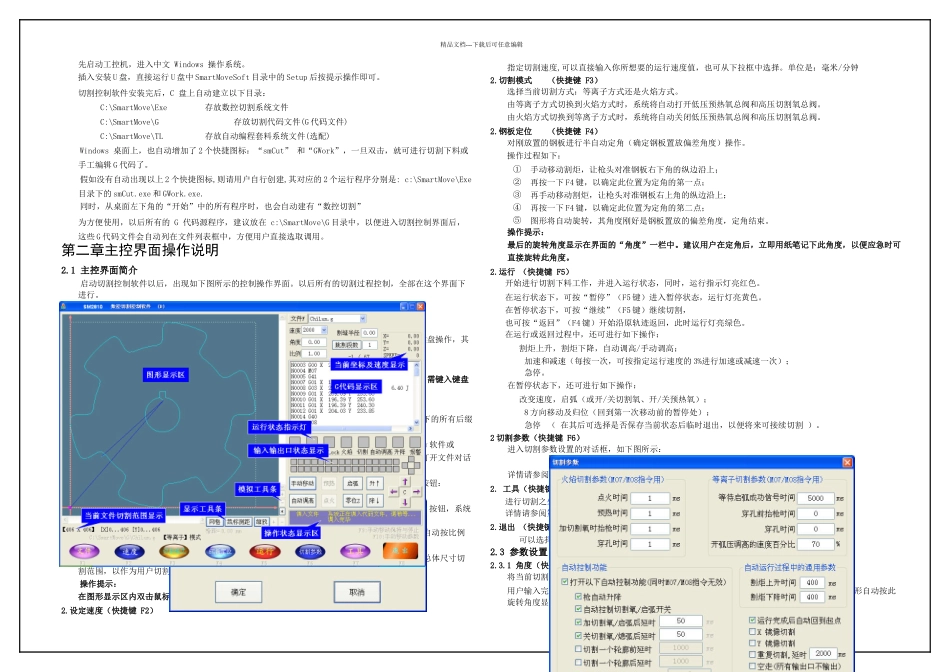
Task: Click the 自动调高 status indicator light
Action: click(x=381, y=442)
